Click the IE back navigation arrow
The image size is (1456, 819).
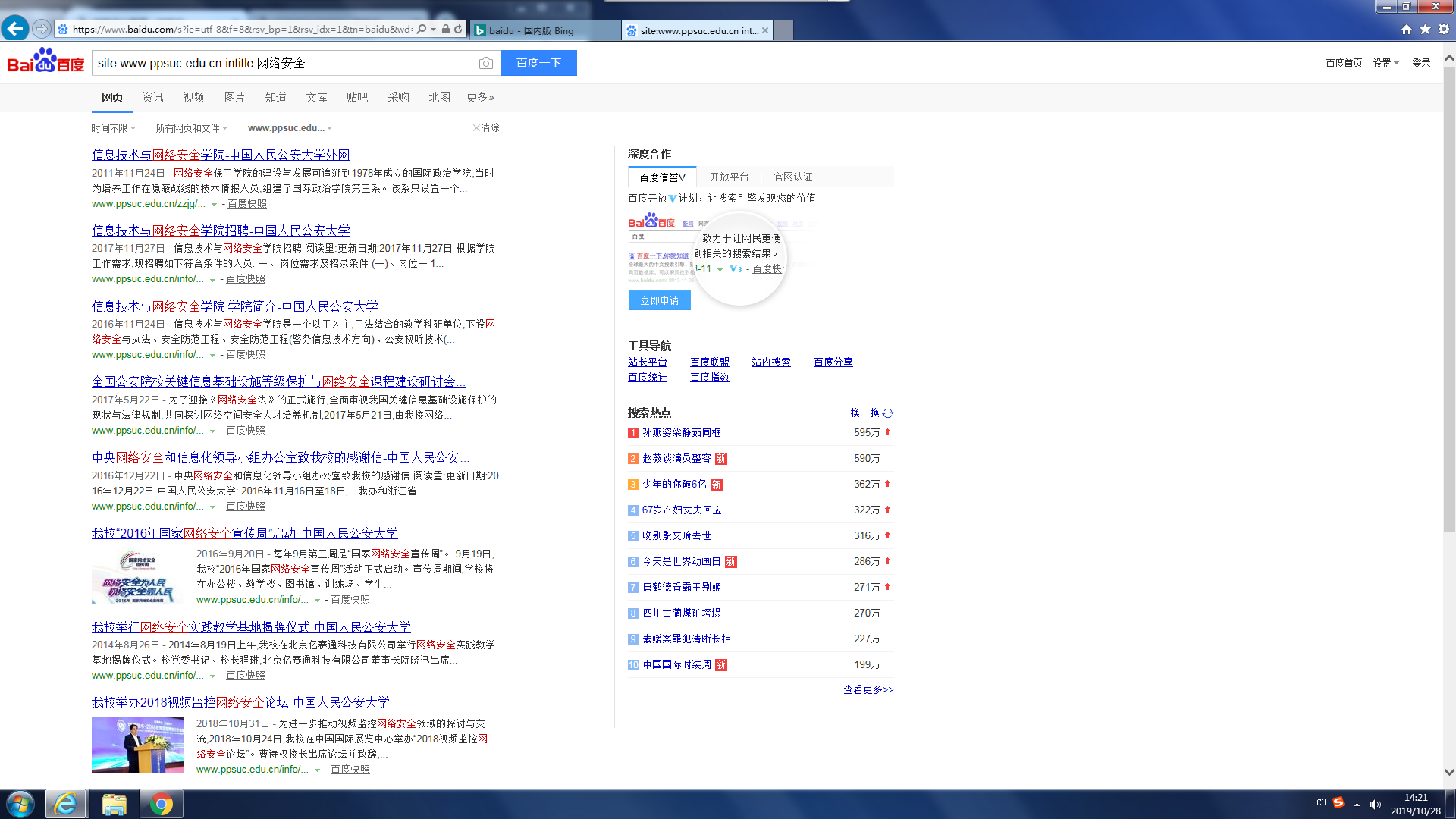click(x=15, y=29)
